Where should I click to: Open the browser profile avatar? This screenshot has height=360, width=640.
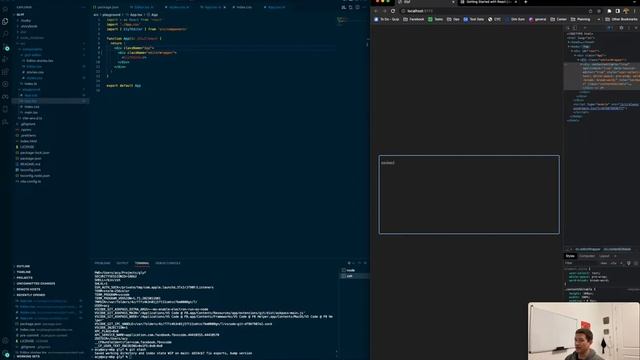626,11
